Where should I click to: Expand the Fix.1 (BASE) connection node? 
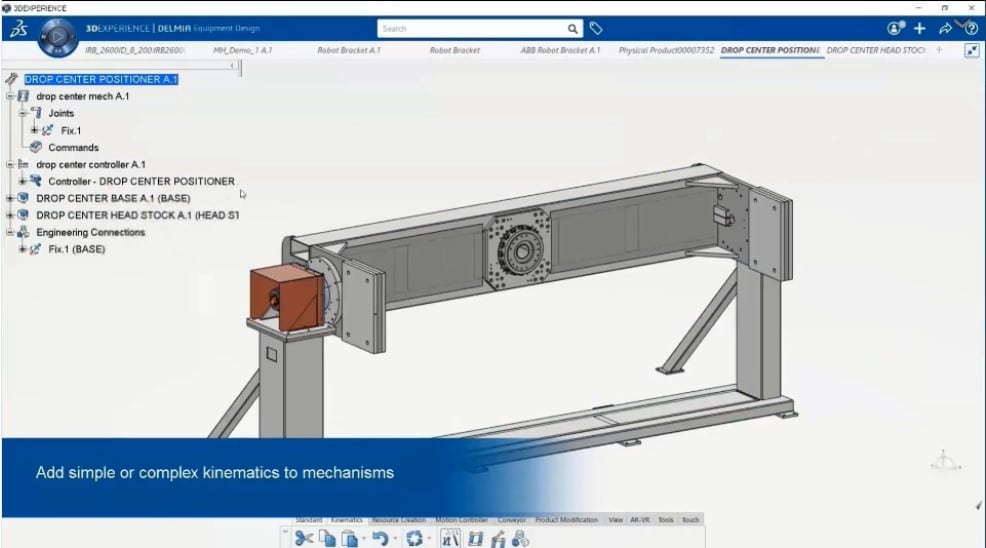click(x=22, y=249)
